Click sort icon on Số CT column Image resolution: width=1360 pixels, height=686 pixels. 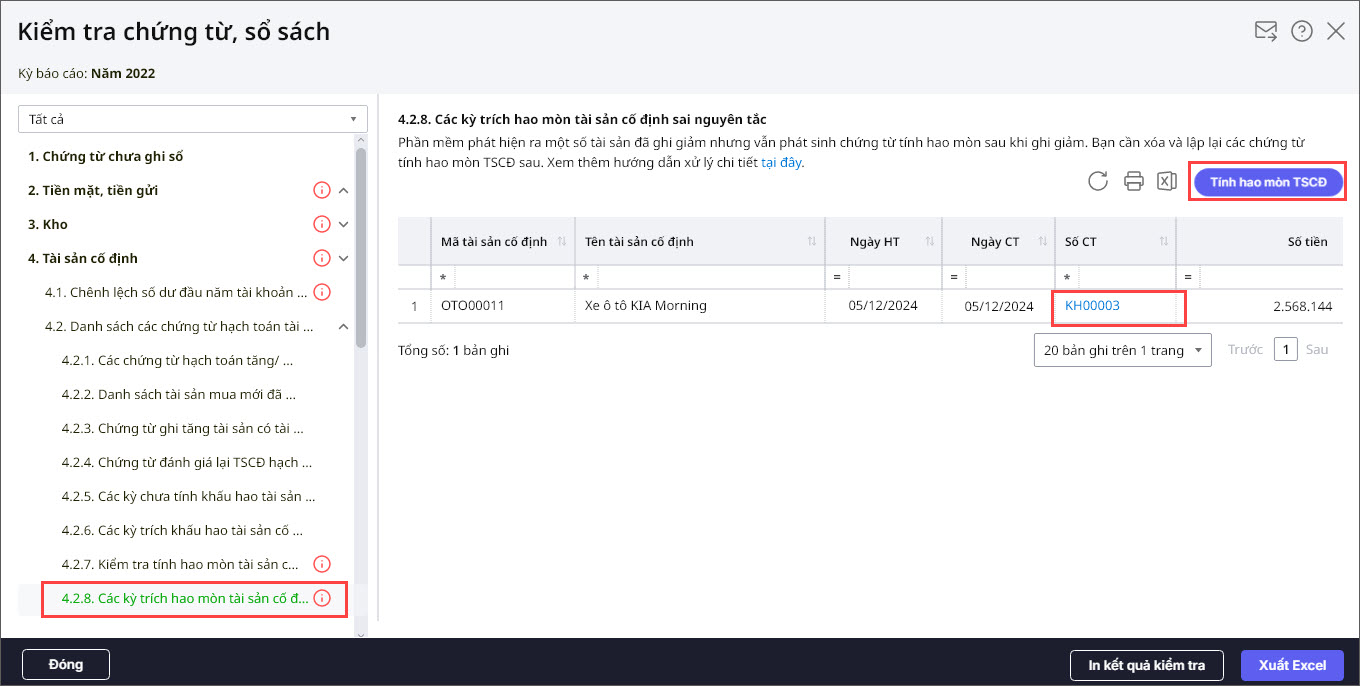tap(1163, 242)
